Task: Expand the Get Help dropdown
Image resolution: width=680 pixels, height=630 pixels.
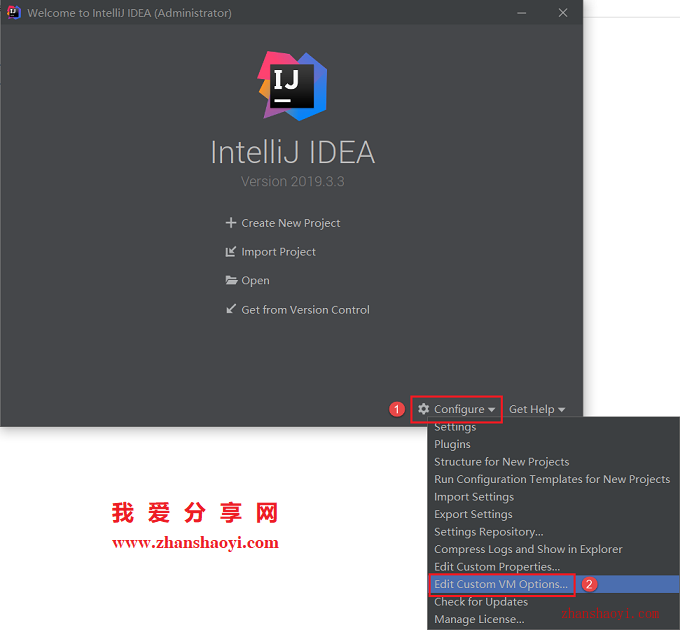Action: pos(537,409)
